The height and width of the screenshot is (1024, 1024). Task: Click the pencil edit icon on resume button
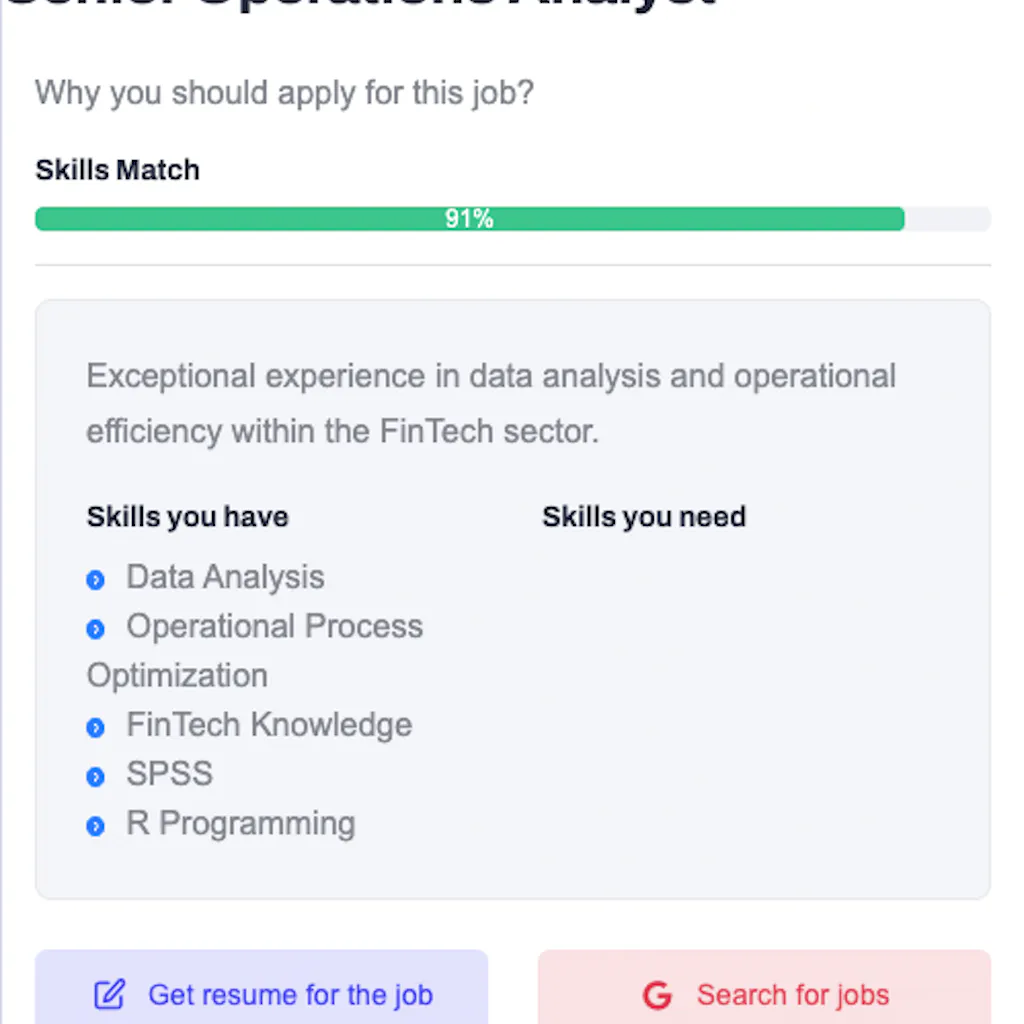[109, 995]
